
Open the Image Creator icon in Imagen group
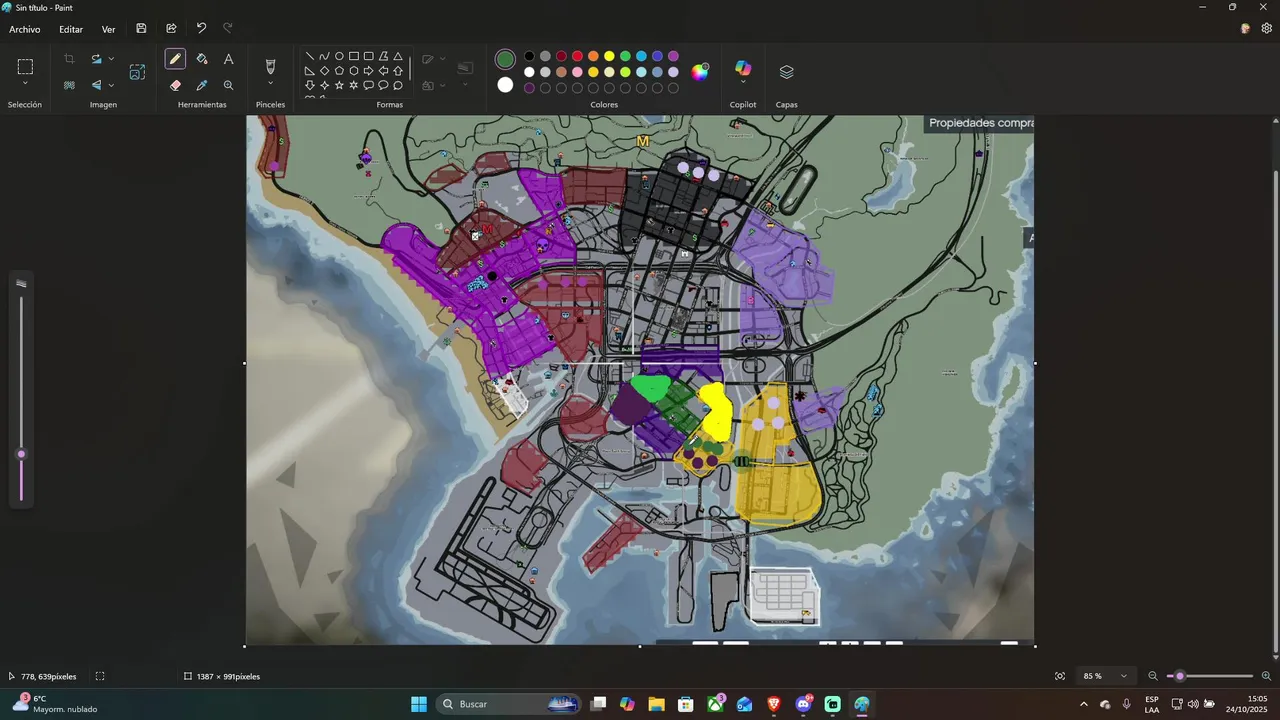click(x=137, y=72)
